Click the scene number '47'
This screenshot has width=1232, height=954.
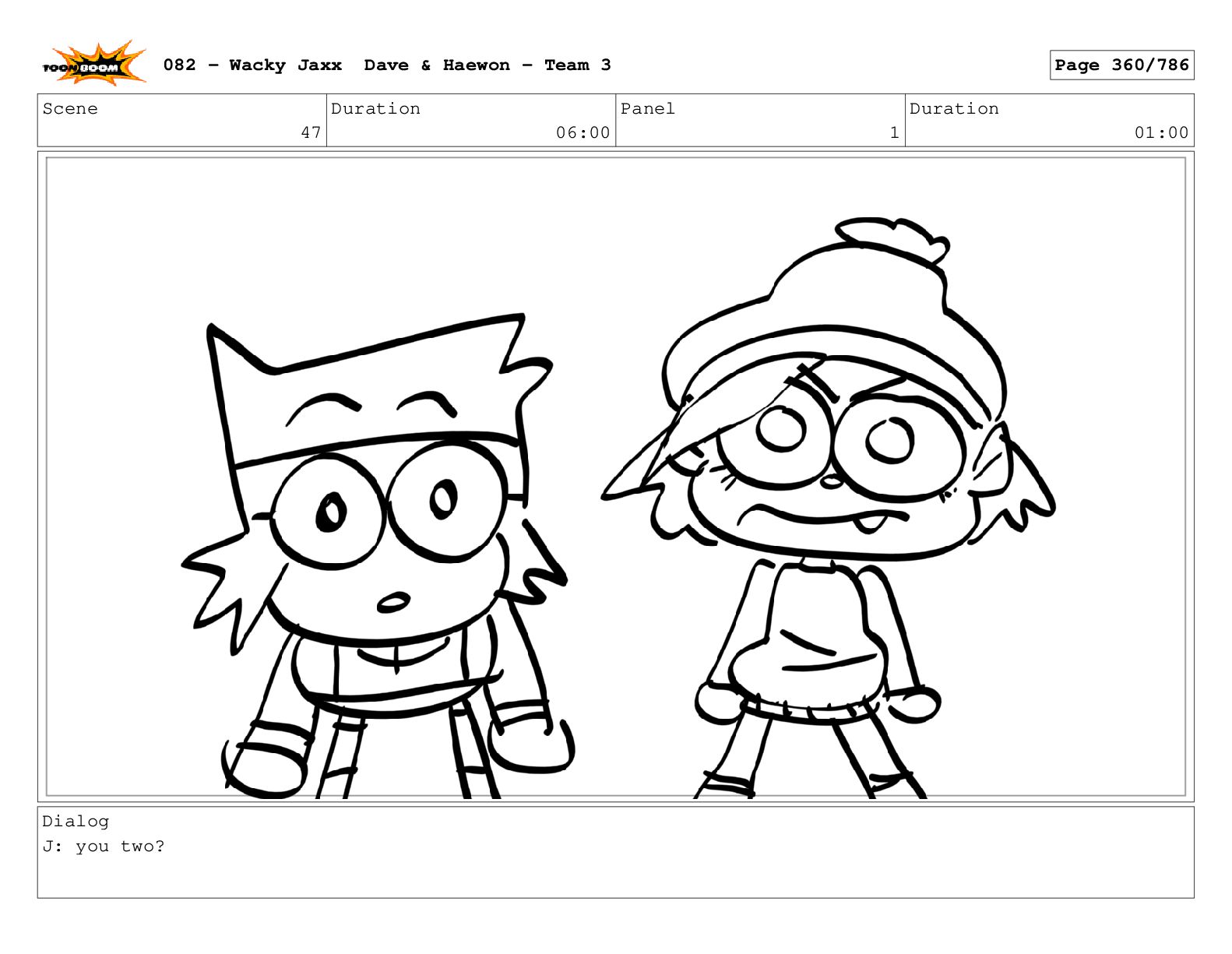pyautogui.click(x=311, y=132)
